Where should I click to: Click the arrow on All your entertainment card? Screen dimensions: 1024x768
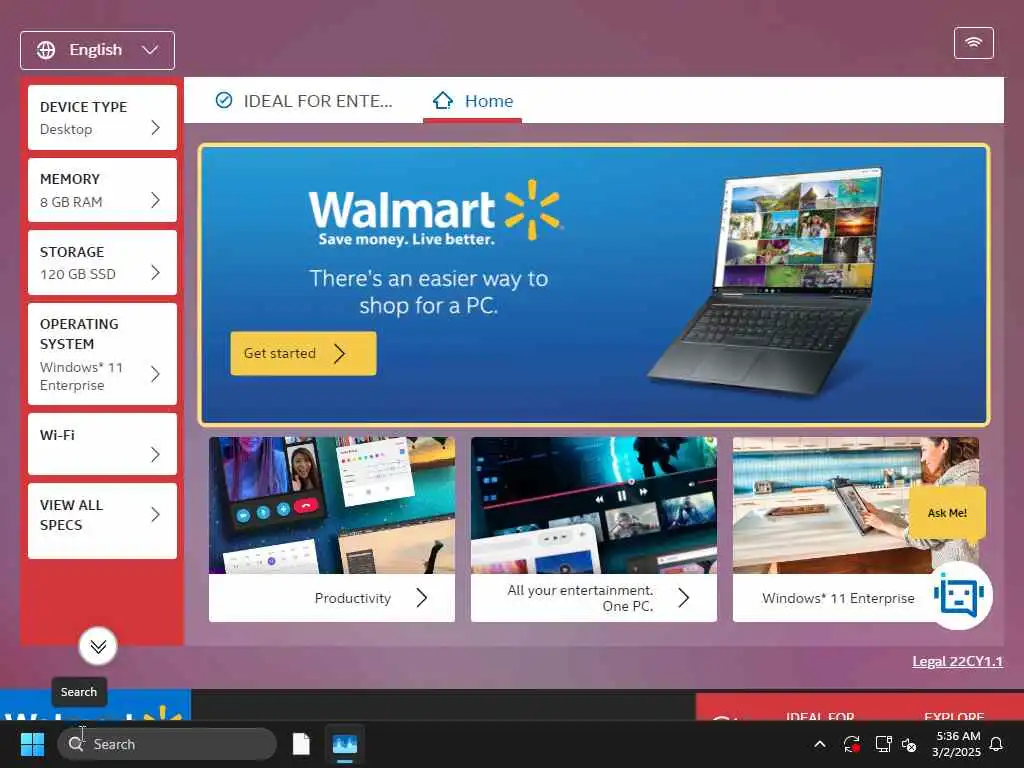(x=684, y=598)
